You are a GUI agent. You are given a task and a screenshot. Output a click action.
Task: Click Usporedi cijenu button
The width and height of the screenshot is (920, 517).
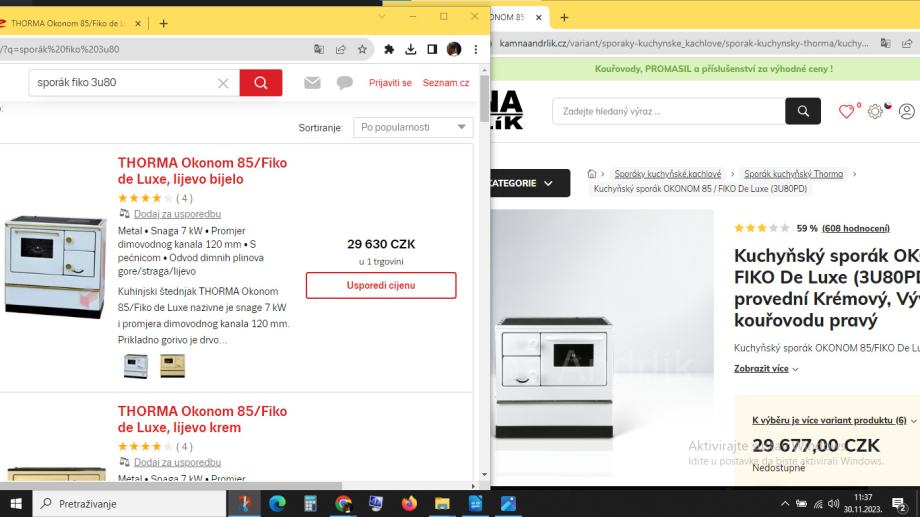click(x=381, y=285)
